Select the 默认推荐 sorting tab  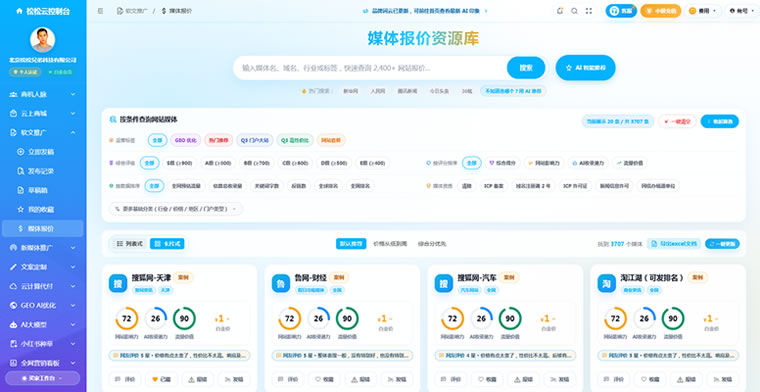(351, 244)
